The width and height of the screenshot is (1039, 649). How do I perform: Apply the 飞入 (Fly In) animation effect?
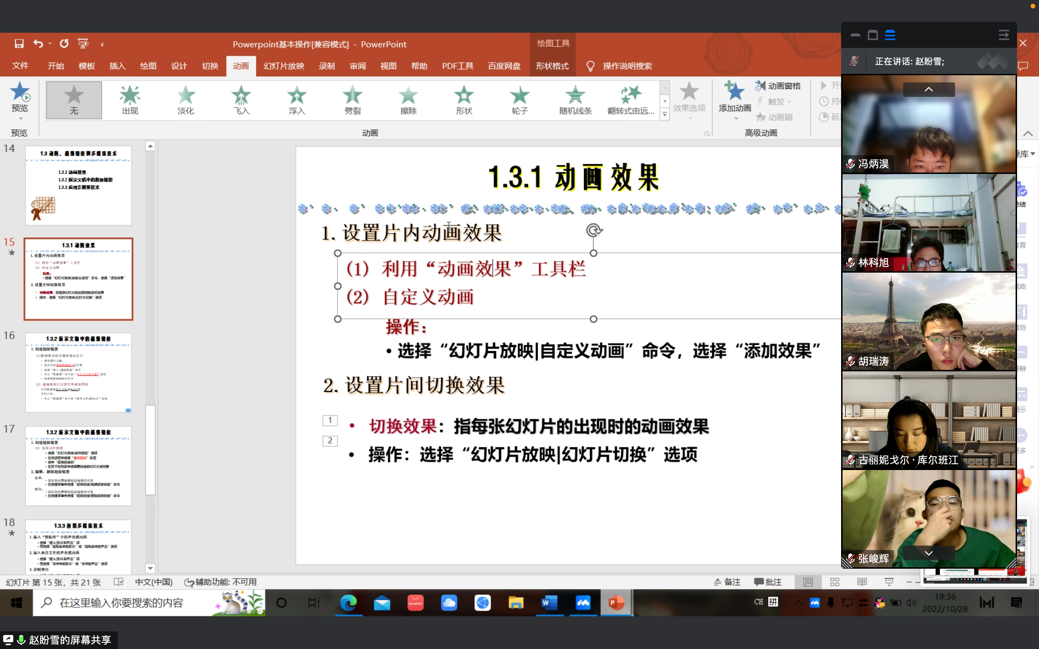241,100
